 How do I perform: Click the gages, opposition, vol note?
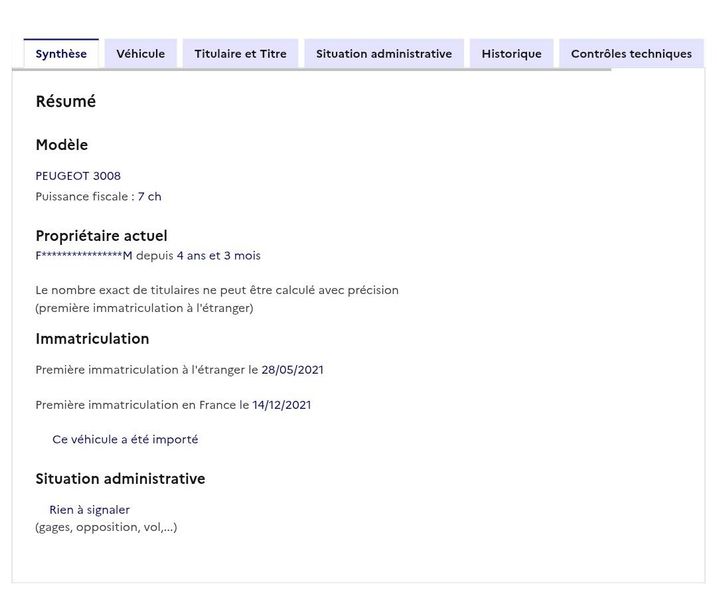coord(106,527)
